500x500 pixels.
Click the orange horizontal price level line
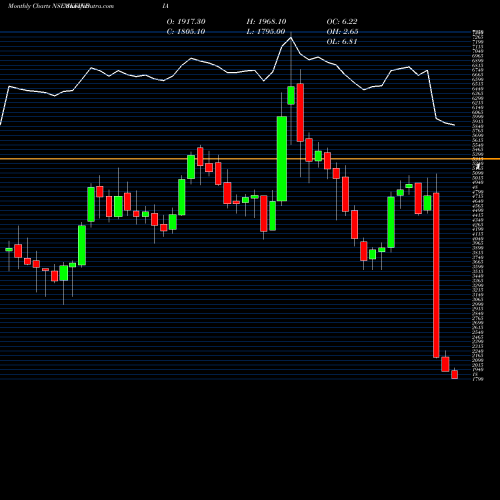click(250, 159)
